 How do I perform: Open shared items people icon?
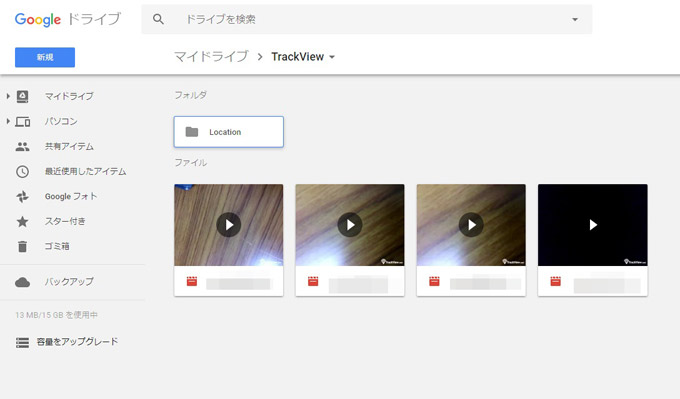pos(23,147)
